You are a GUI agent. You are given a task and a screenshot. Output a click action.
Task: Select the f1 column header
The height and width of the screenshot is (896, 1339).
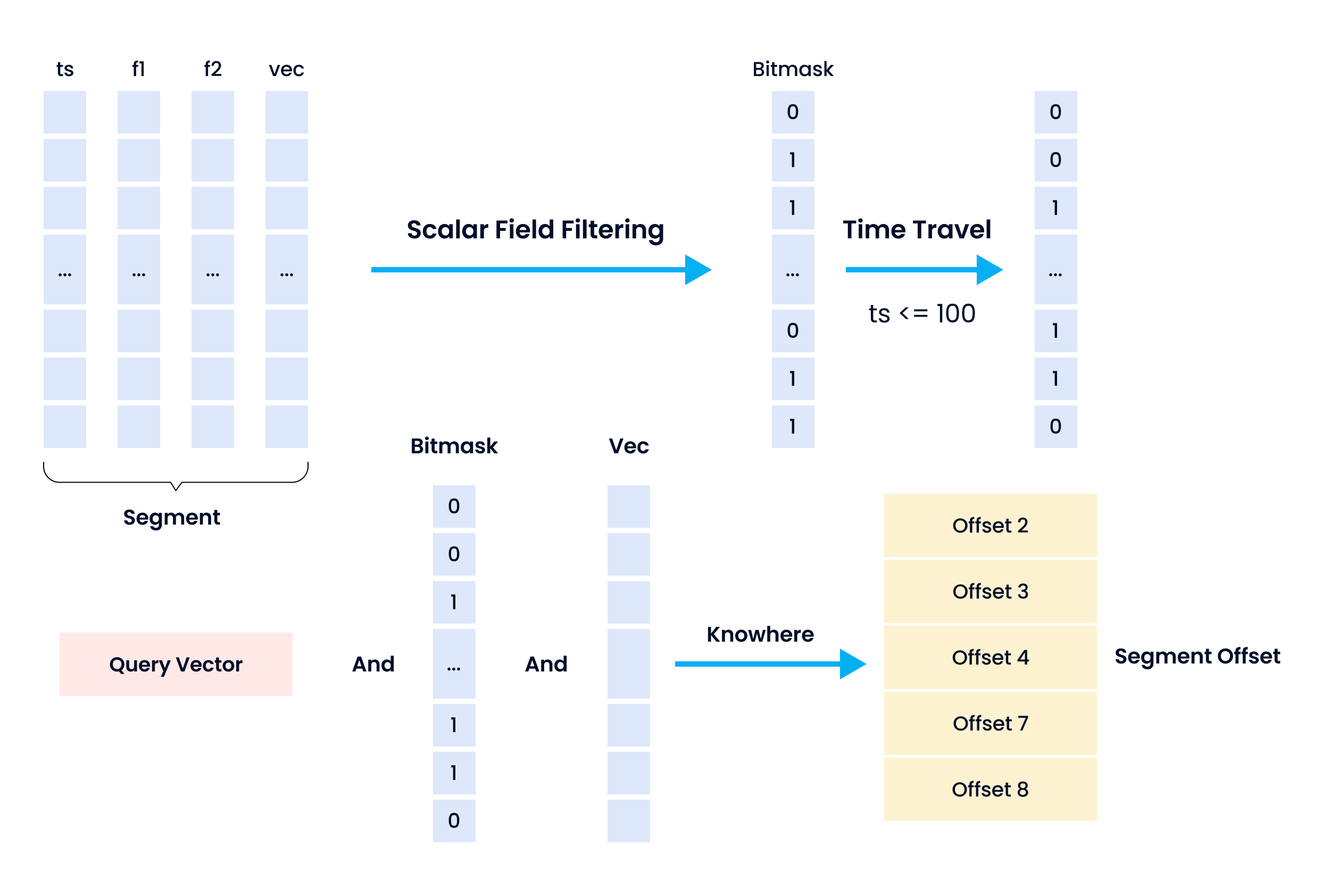pos(138,69)
